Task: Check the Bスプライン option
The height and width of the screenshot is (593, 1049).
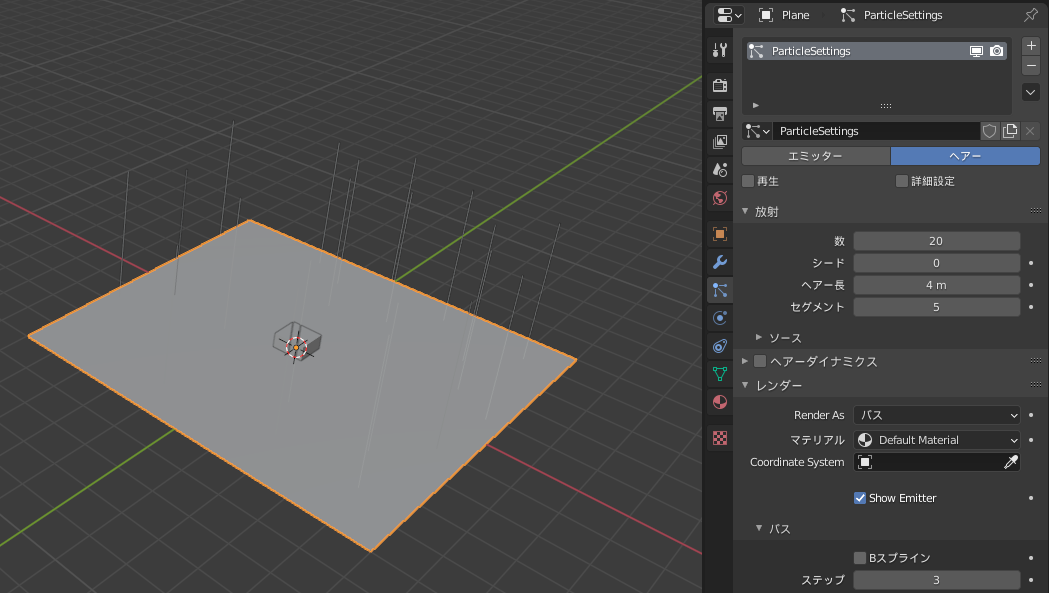Action: (860, 557)
